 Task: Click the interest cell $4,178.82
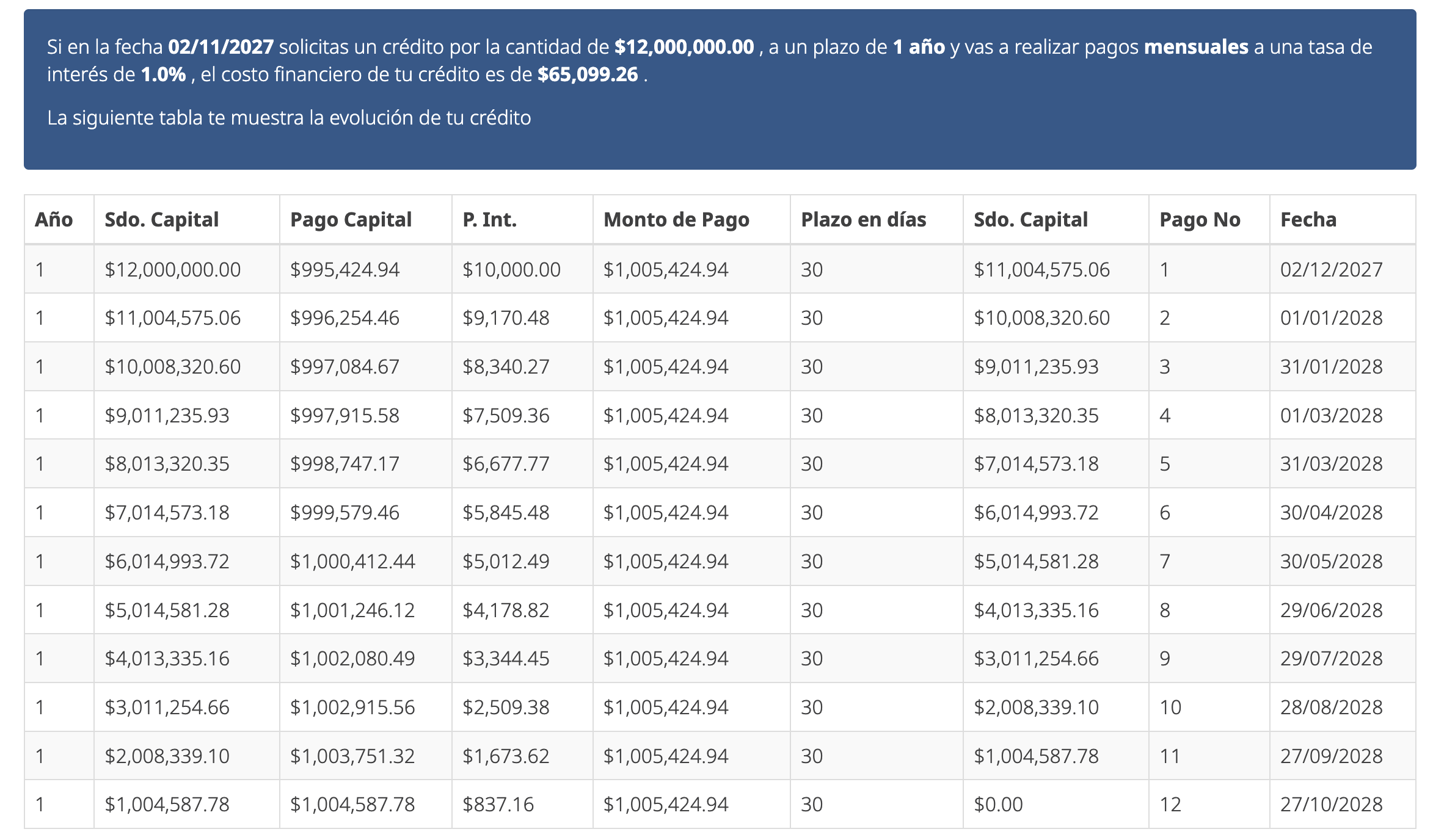click(x=522, y=610)
